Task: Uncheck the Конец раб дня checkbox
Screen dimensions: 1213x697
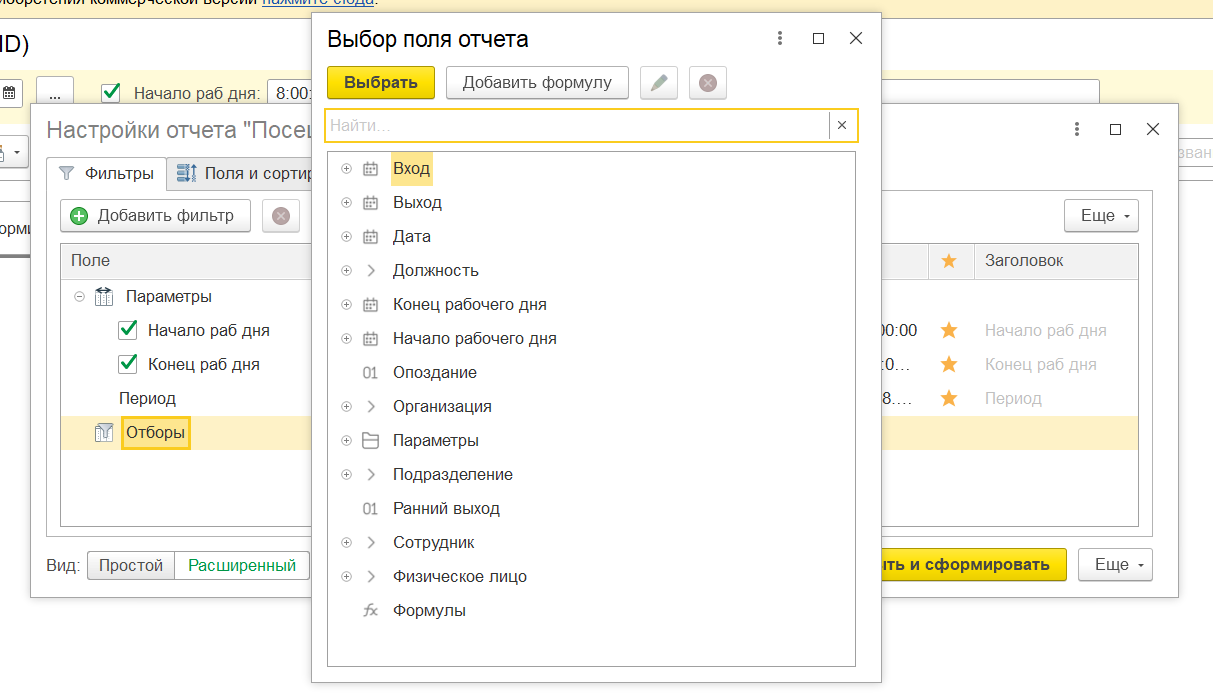Action: point(128,364)
